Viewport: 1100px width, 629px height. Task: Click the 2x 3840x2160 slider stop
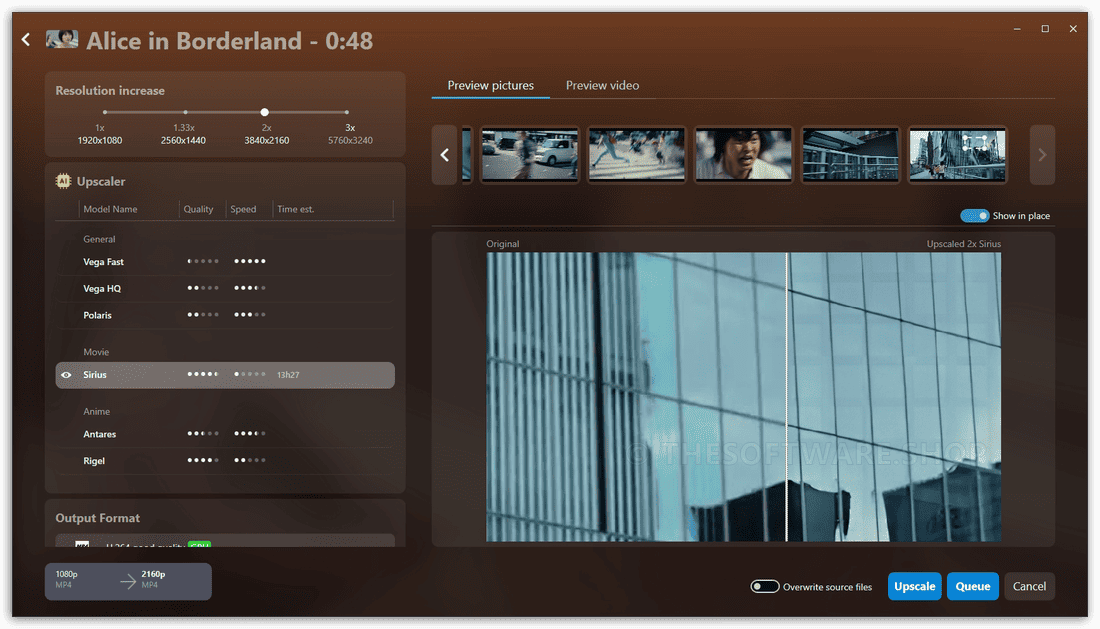click(x=264, y=112)
